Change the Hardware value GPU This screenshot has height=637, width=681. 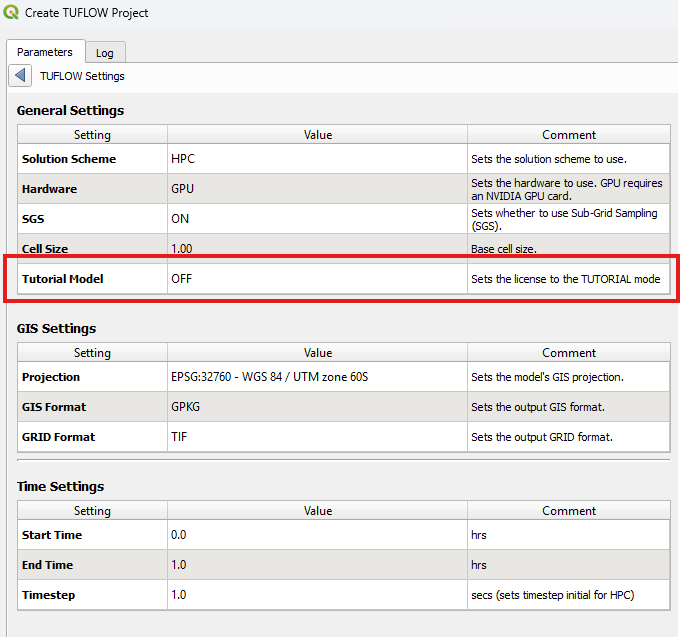(x=317, y=189)
